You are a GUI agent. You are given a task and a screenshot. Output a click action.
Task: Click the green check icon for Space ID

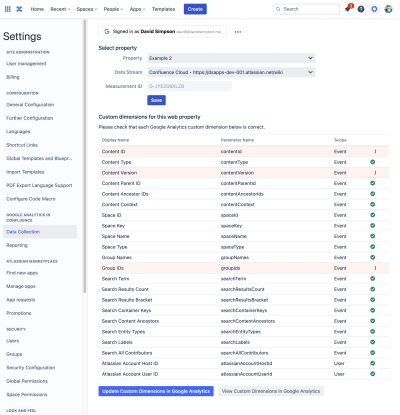click(x=373, y=215)
